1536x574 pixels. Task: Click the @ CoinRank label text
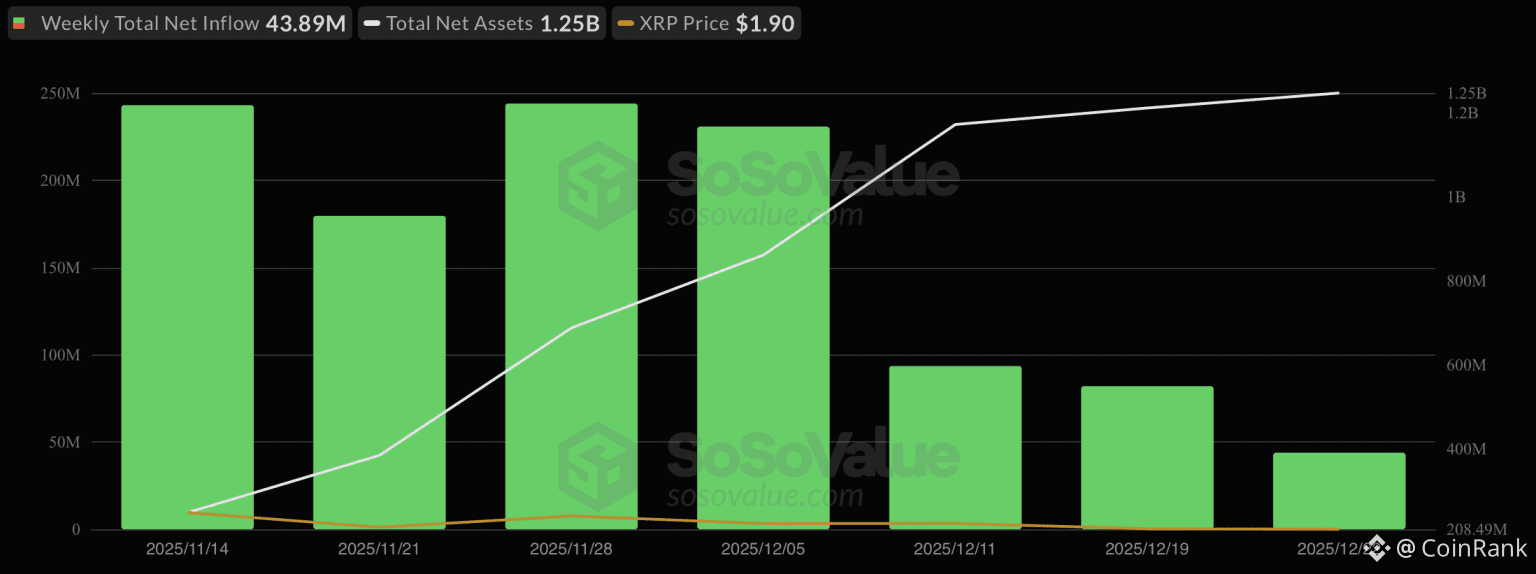1462,548
